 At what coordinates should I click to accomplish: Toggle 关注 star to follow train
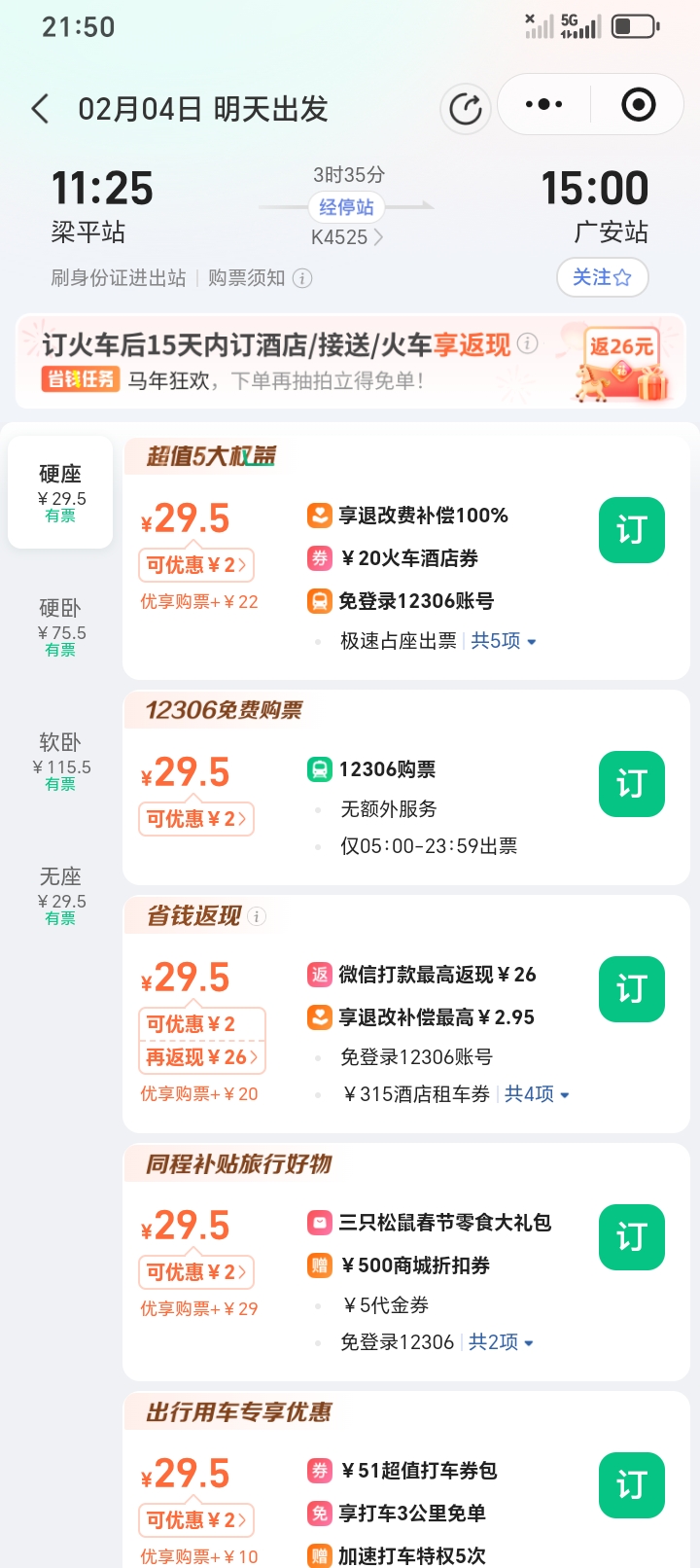(x=602, y=277)
